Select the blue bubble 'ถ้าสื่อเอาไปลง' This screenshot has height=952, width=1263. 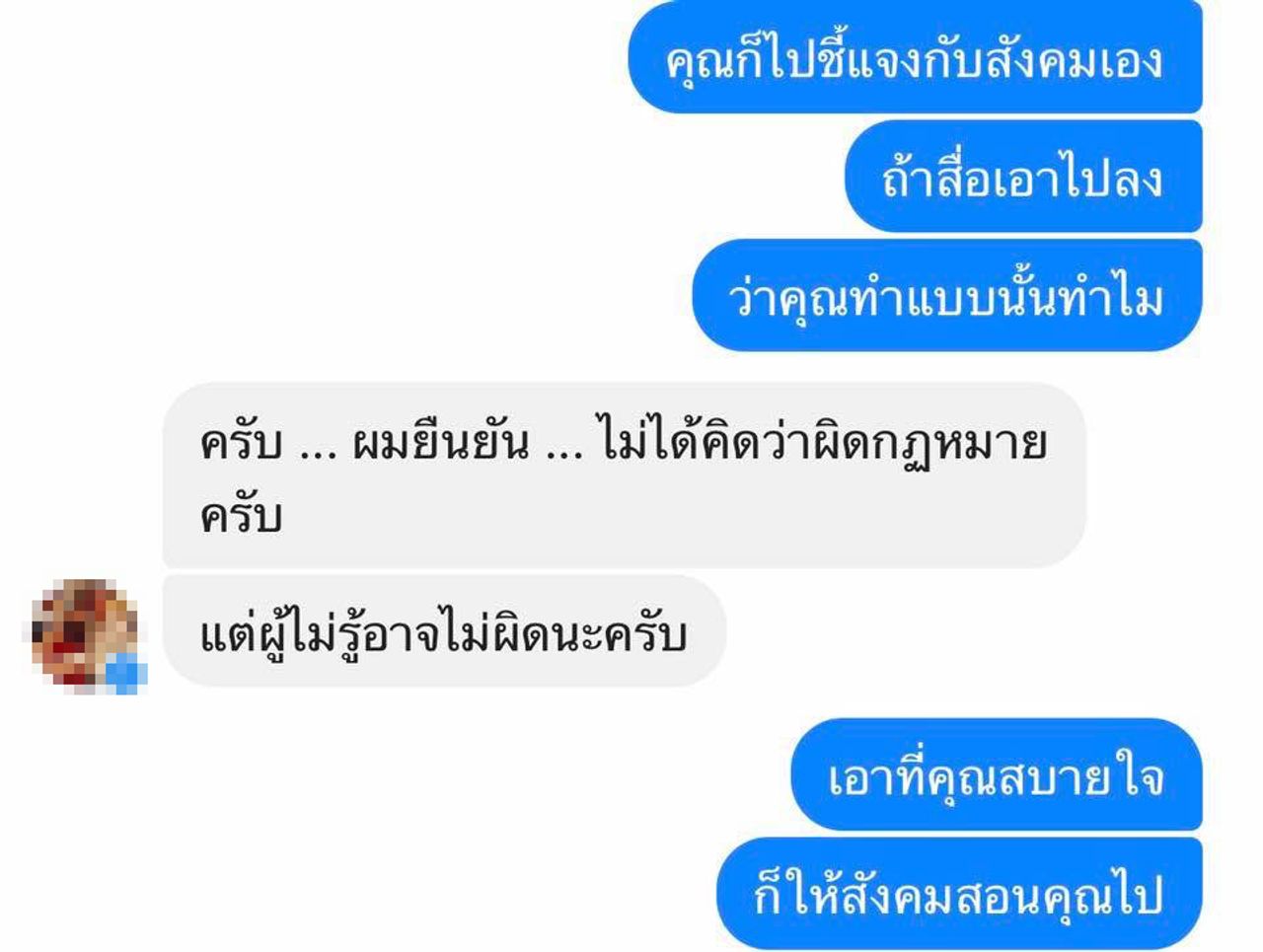tap(1023, 177)
